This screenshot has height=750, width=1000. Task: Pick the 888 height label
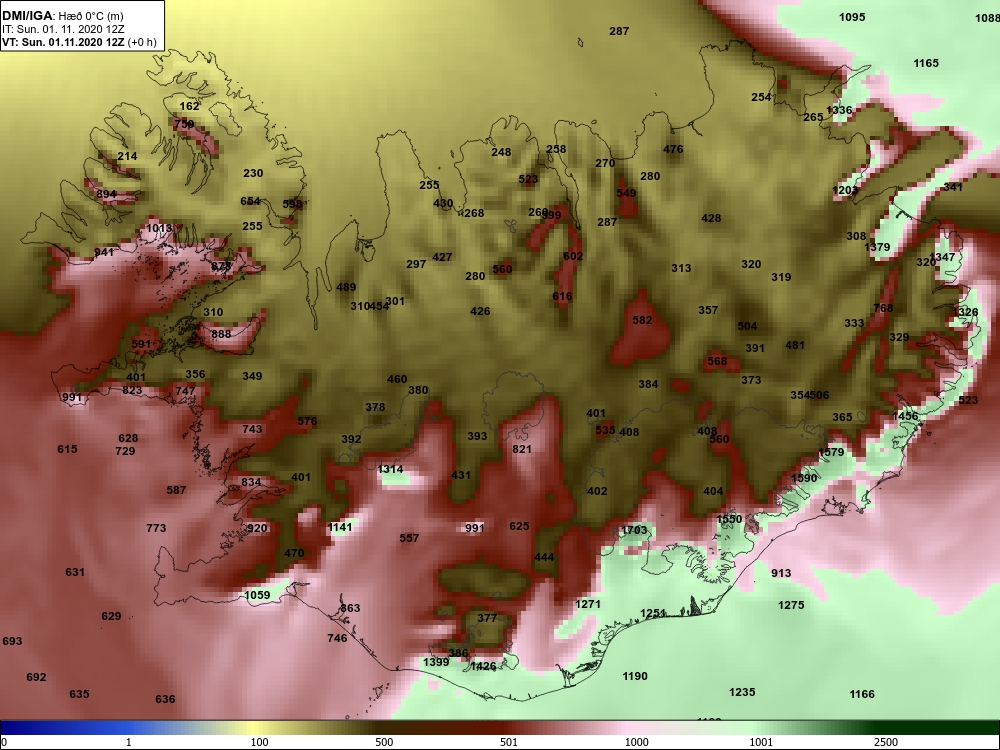click(x=221, y=334)
